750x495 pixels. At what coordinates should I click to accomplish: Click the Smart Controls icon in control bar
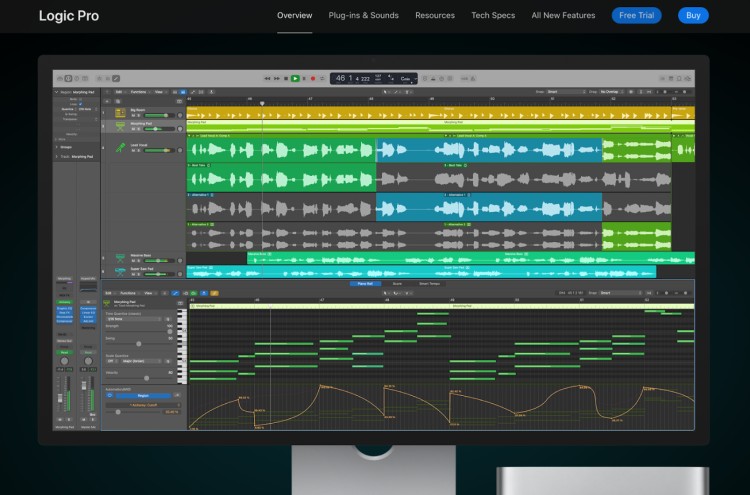pos(99,78)
